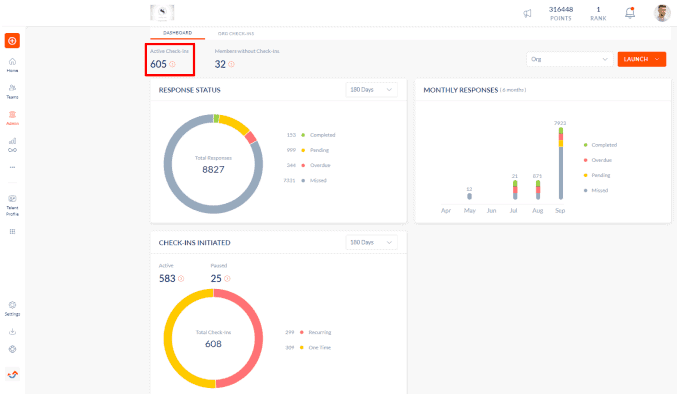This screenshot has width=685, height=399.
Task: Click the Jul bar in Monthly Responses
Action: (x=515, y=190)
